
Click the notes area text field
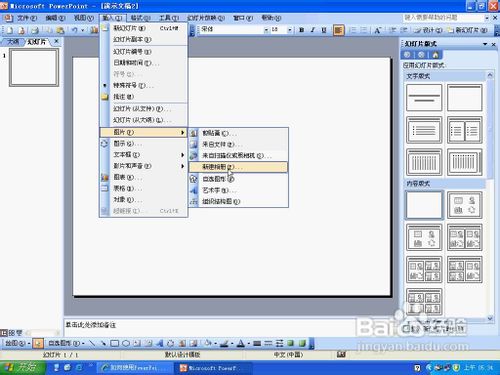coord(209,327)
